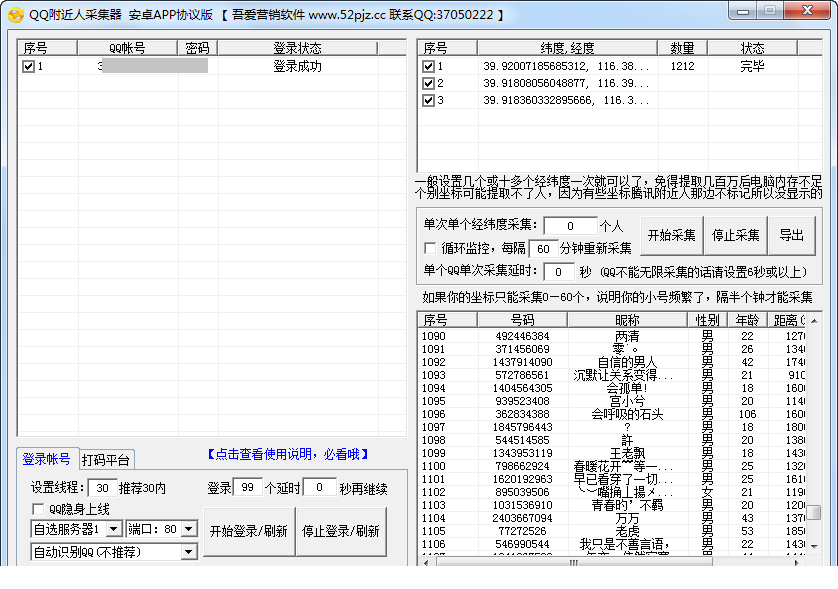Click the 停止采集 button
This screenshot has height=589, width=838.
pos(735,235)
